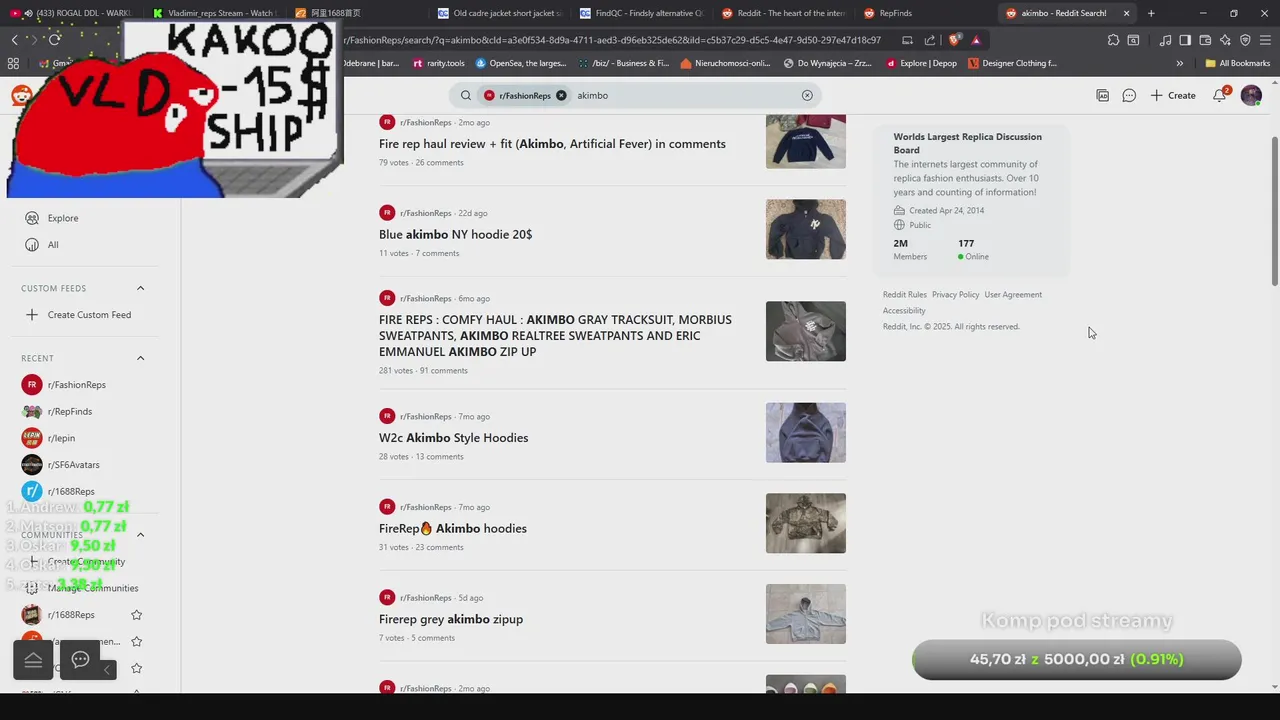Open the FIRE REPS COMFY HAUL post
This screenshot has width=1280, height=720.
[x=555, y=336]
